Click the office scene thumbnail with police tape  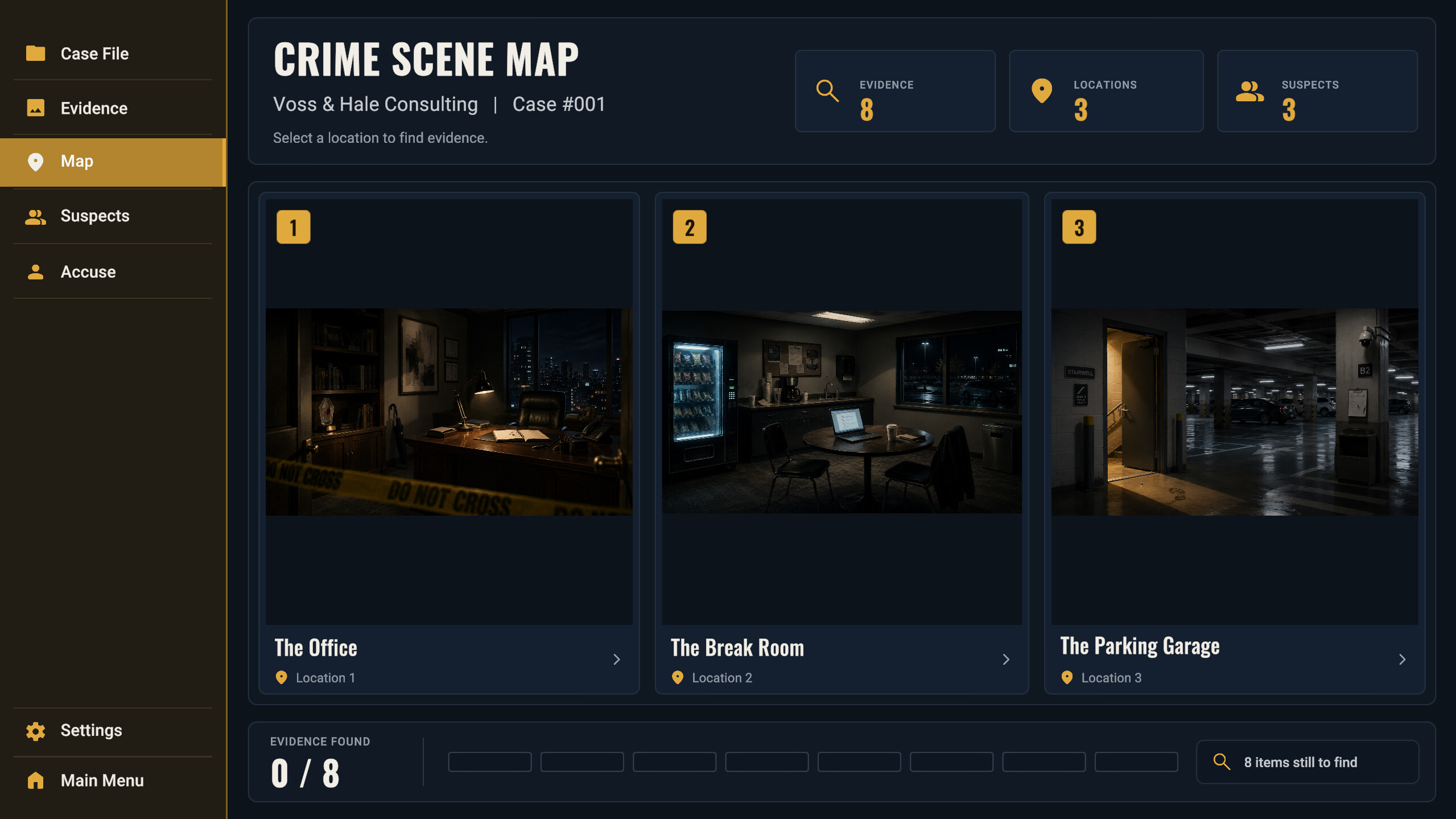(449, 412)
